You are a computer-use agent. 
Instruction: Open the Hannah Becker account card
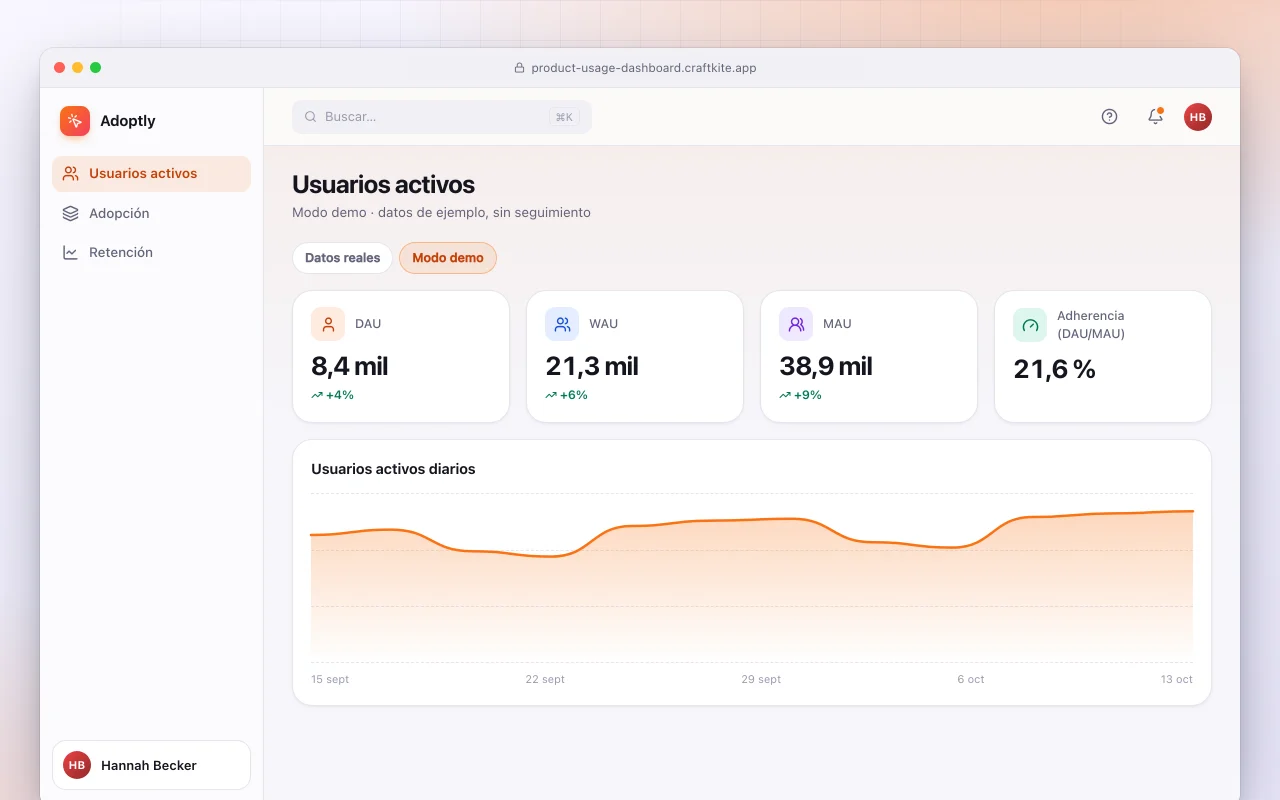(151, 765)
